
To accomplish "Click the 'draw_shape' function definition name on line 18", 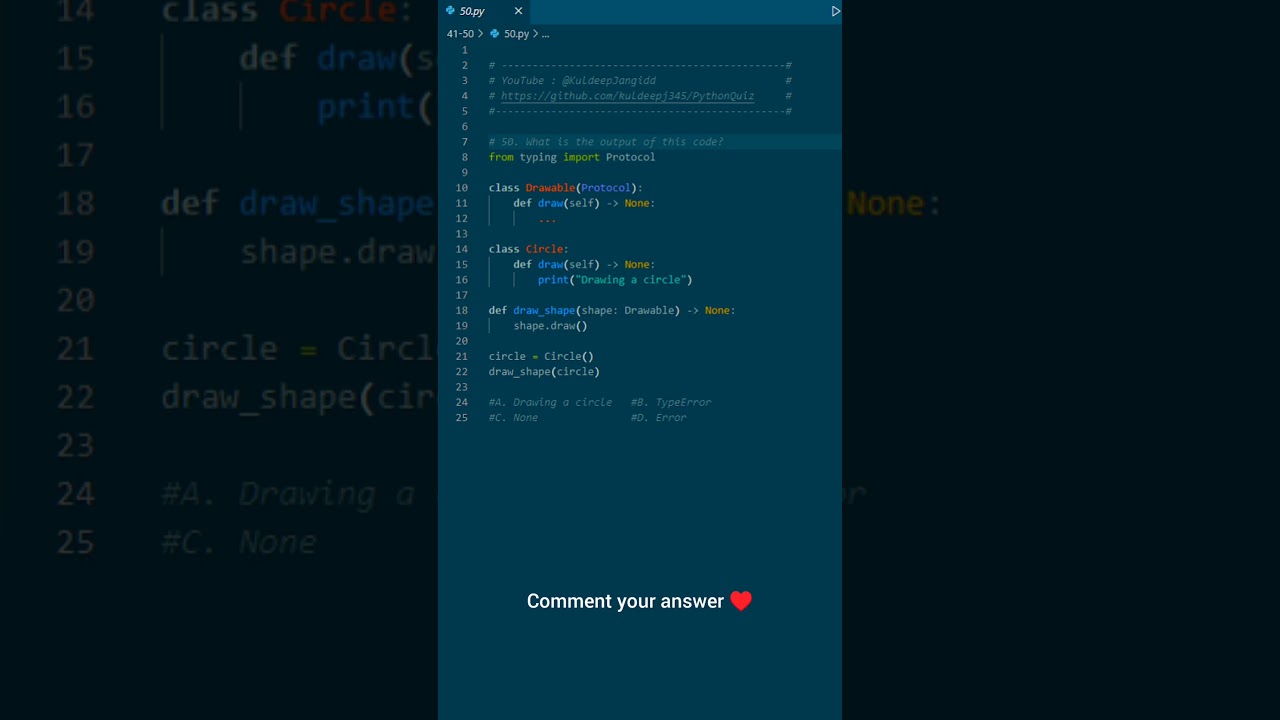I will [x=544, y=311].
